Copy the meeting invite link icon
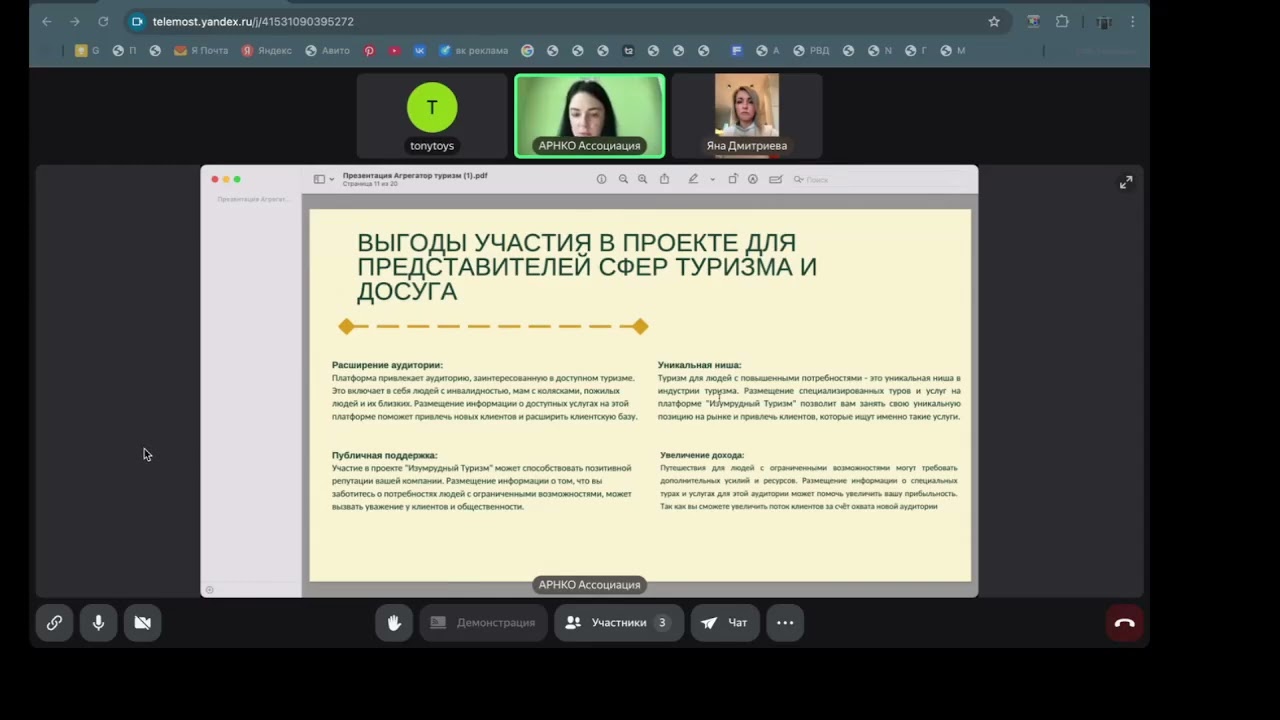Viewport: 1280px width, 720px height. coord(54,622)
